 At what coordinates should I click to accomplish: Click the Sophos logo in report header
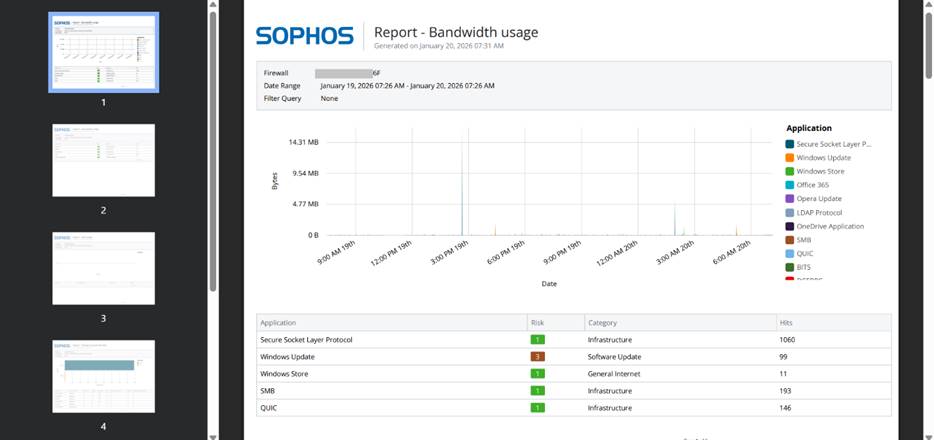point(304,36)
